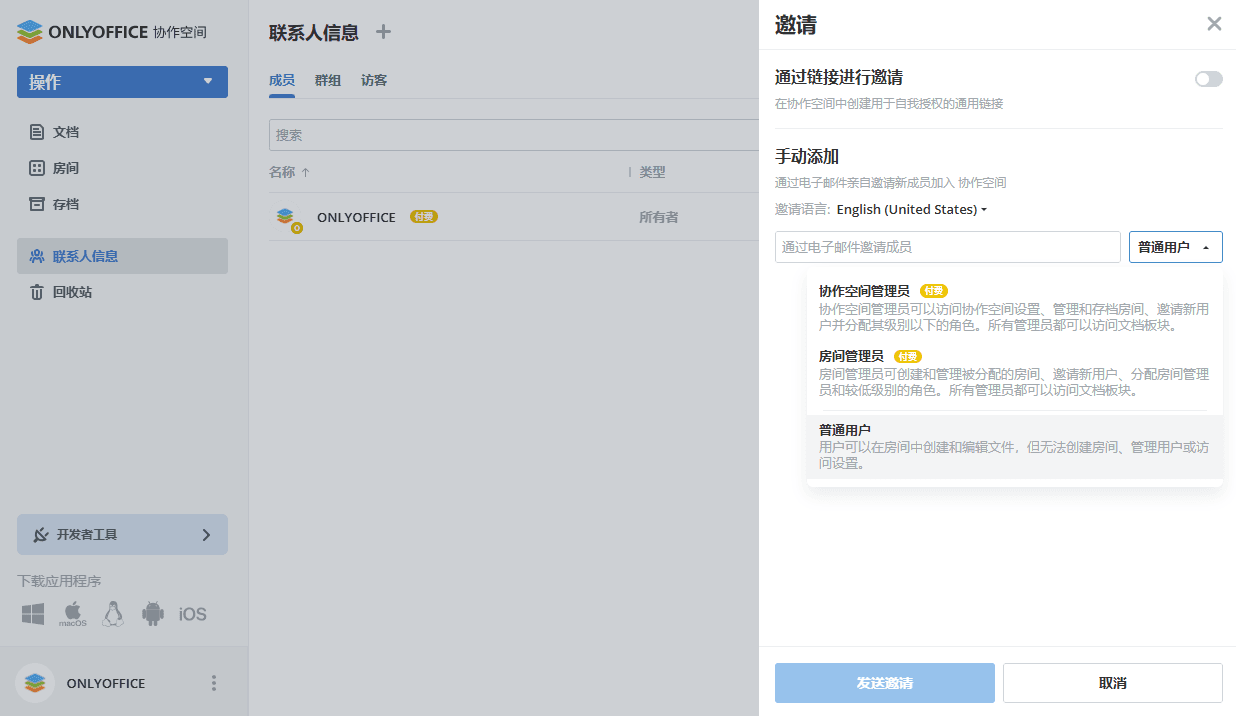Switch to the 访客 tab

click(x=374, y=80)
